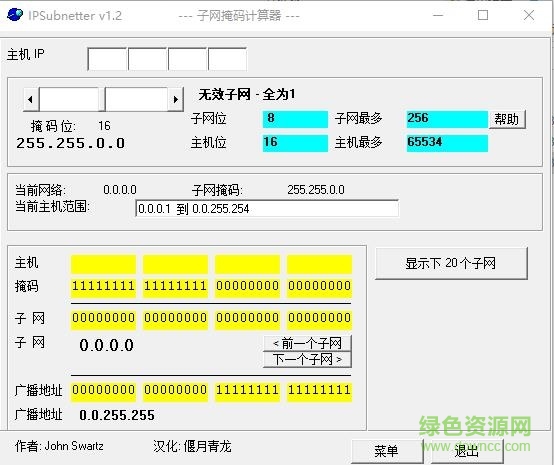Click the subnet mask value 255.255.0.0
The image size is (554, 465).
coord(316,190)
